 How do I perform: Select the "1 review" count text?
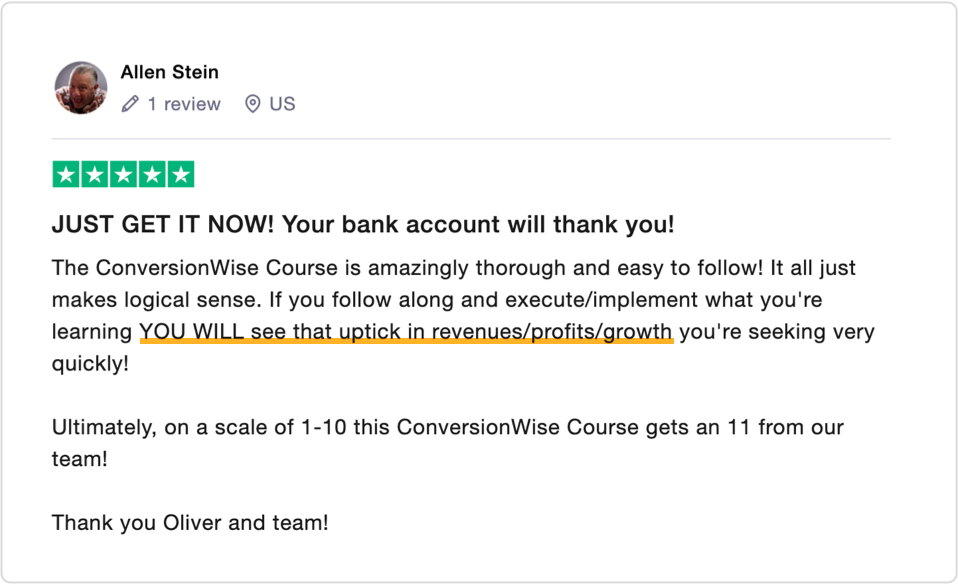pos(184,104)
